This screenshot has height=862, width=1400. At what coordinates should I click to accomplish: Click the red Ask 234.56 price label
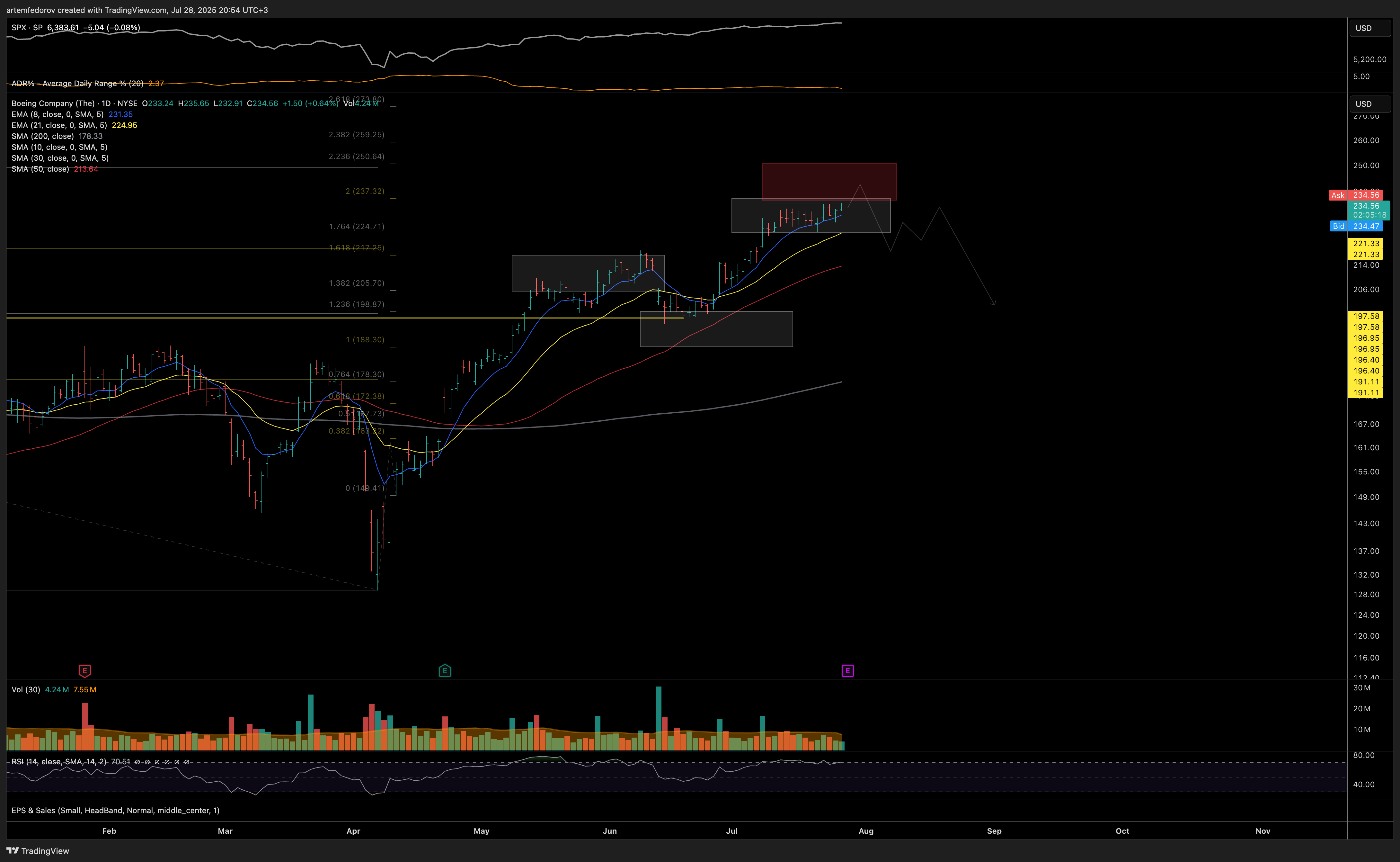pyautogui.click(x=1356, y=195)
